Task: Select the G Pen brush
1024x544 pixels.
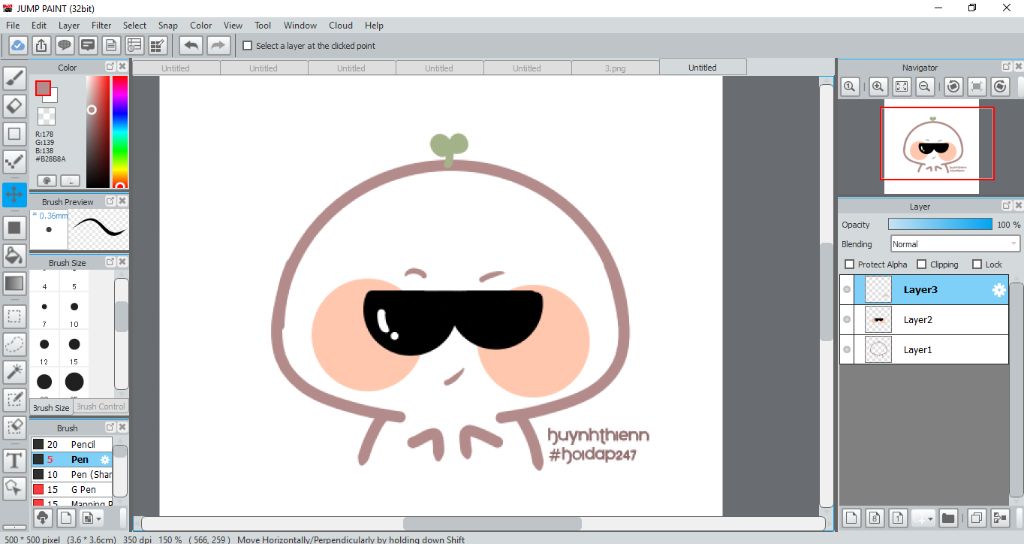Action: 72,489
